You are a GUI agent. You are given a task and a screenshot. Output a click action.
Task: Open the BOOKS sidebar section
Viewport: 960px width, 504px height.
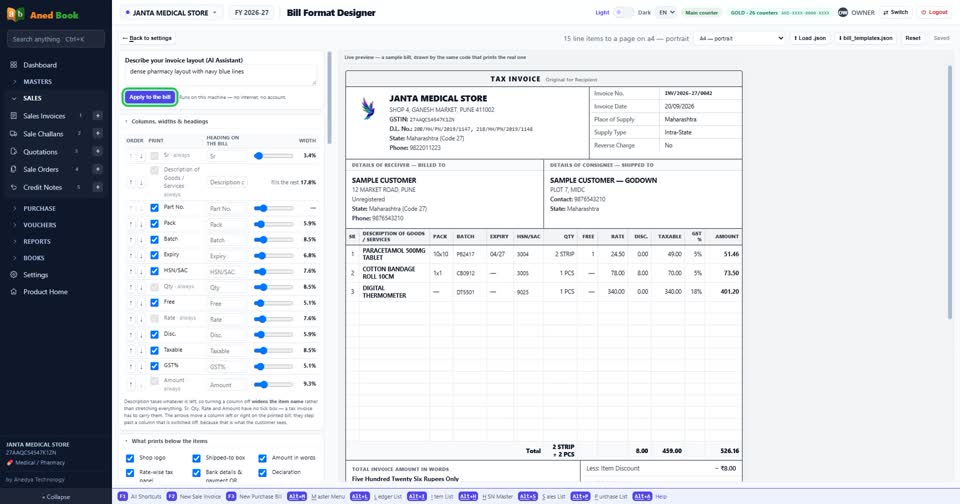[x=34, y=258]
